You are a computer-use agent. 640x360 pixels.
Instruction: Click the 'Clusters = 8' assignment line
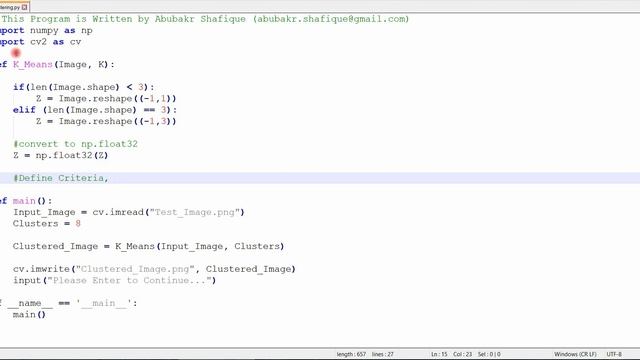[x=47, y=224]
